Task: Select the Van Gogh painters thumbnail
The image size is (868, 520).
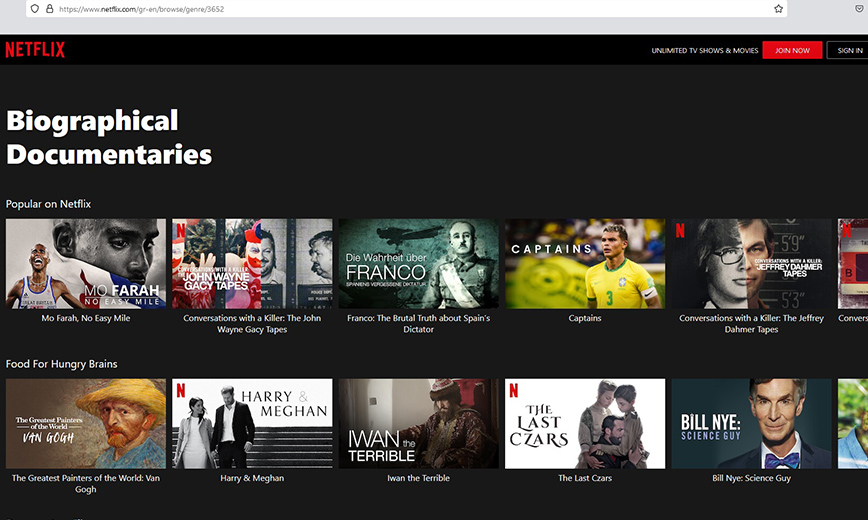Action: tap(86, 423)
